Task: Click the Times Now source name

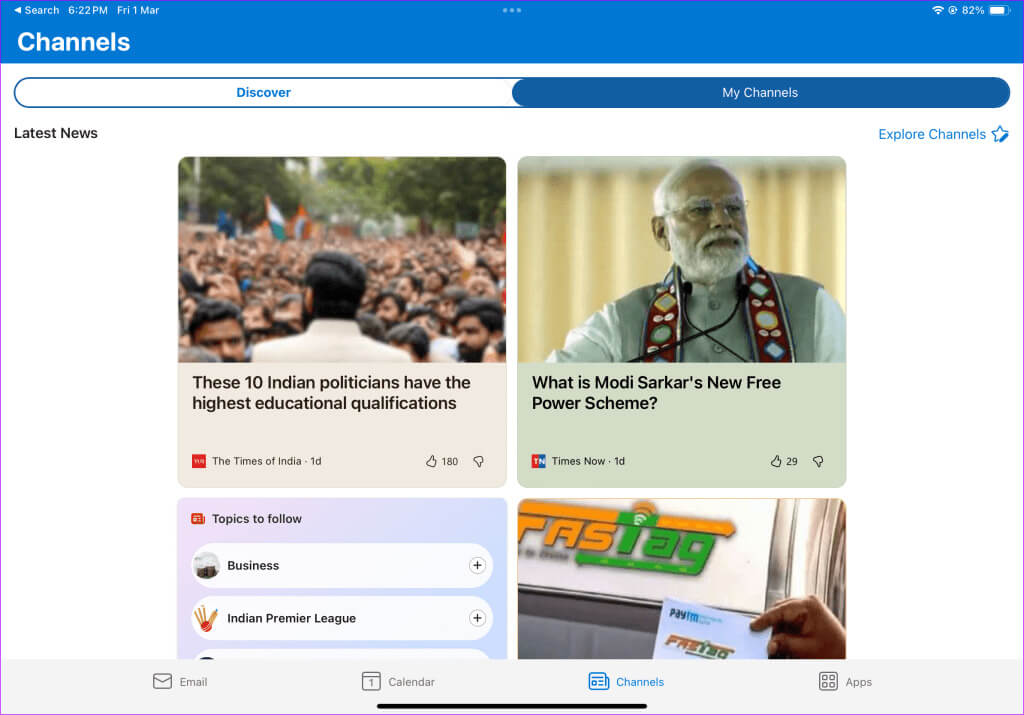Action: tap(578, 461)
